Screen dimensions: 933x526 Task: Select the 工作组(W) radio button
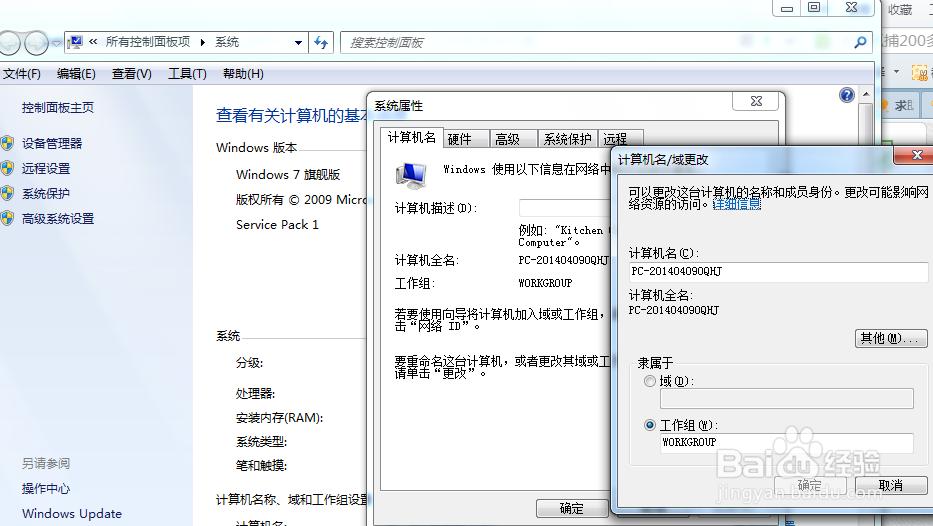click(x=650, y=425)
